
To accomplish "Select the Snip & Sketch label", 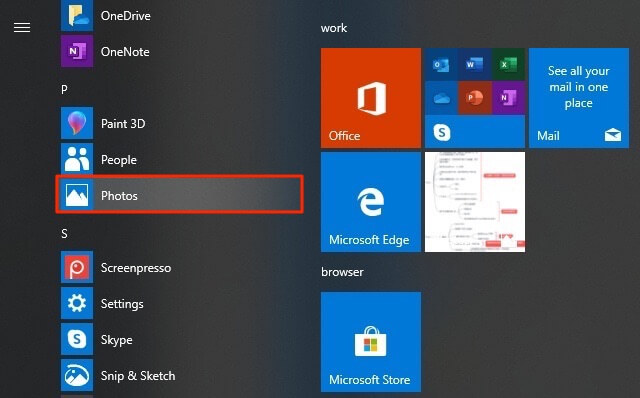I will tap(138, 376).
